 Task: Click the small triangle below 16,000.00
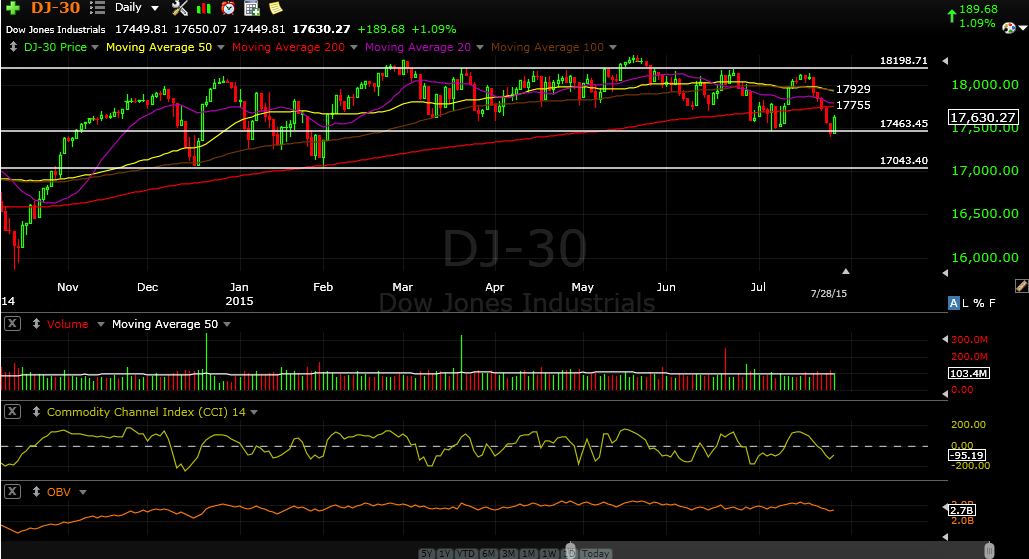[x=945, y=272]
